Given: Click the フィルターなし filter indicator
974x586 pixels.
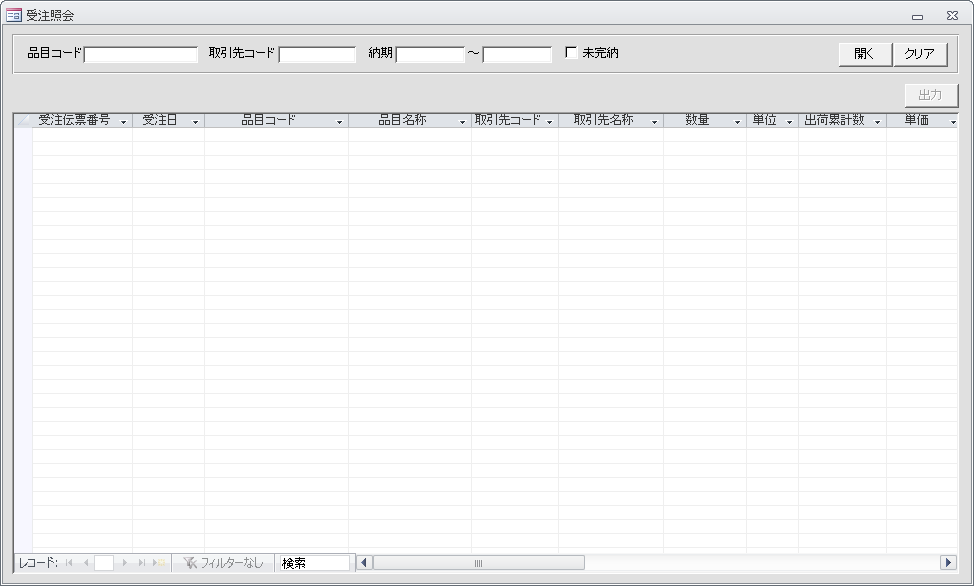Looking at the screenshot, I should (223, 563).
